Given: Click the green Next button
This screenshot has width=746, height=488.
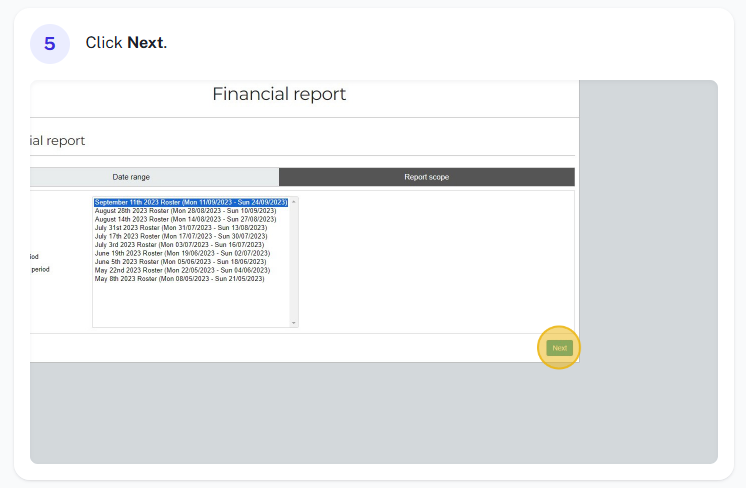Looking at the screenshot, I should 559,348.
